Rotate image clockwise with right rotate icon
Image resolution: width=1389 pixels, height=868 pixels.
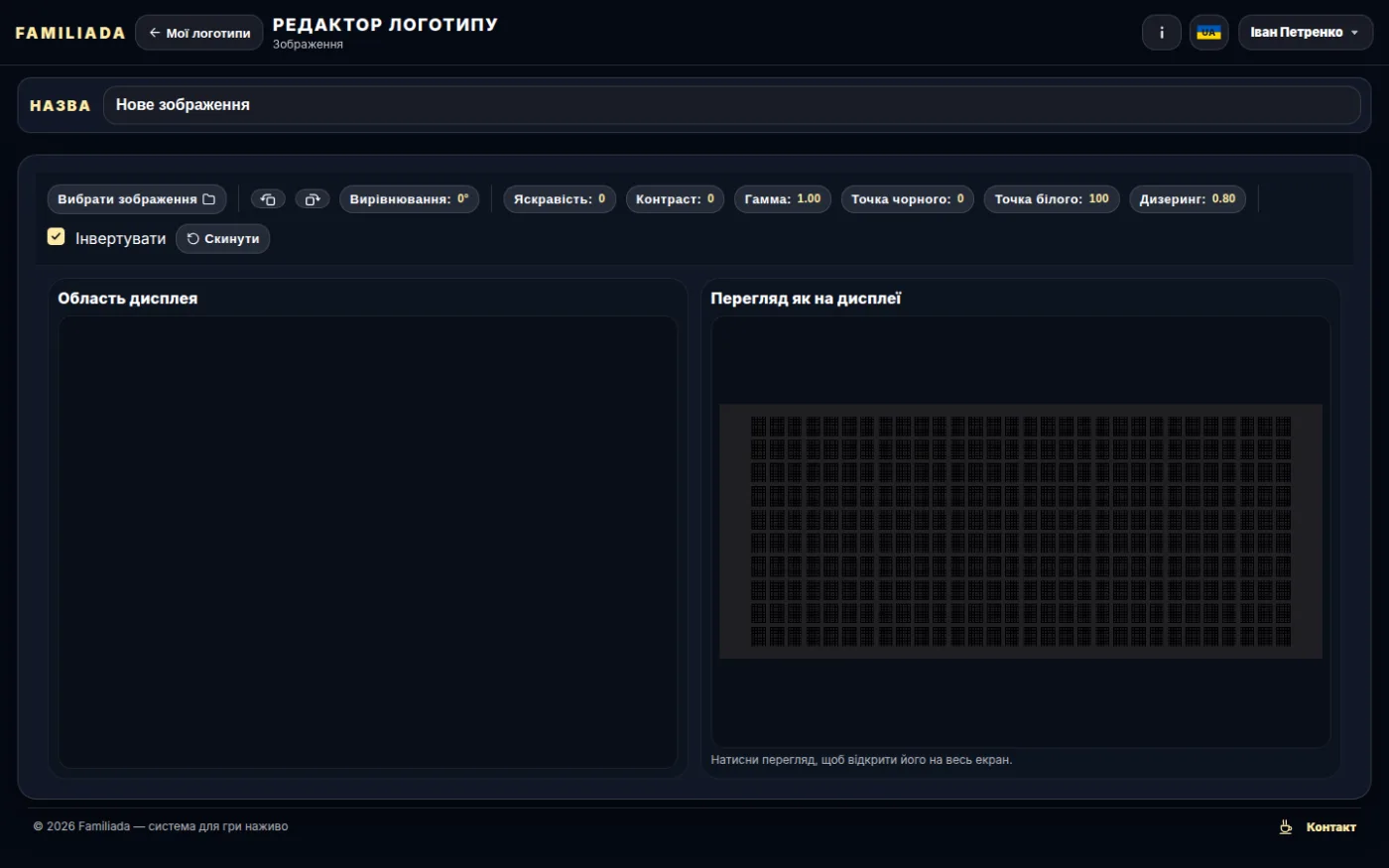(313, 199)
